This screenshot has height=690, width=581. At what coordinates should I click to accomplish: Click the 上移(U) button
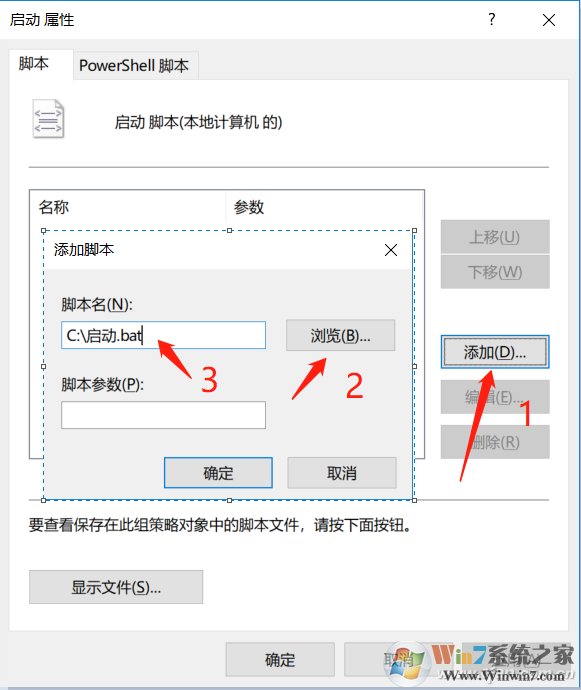(495, 237)
